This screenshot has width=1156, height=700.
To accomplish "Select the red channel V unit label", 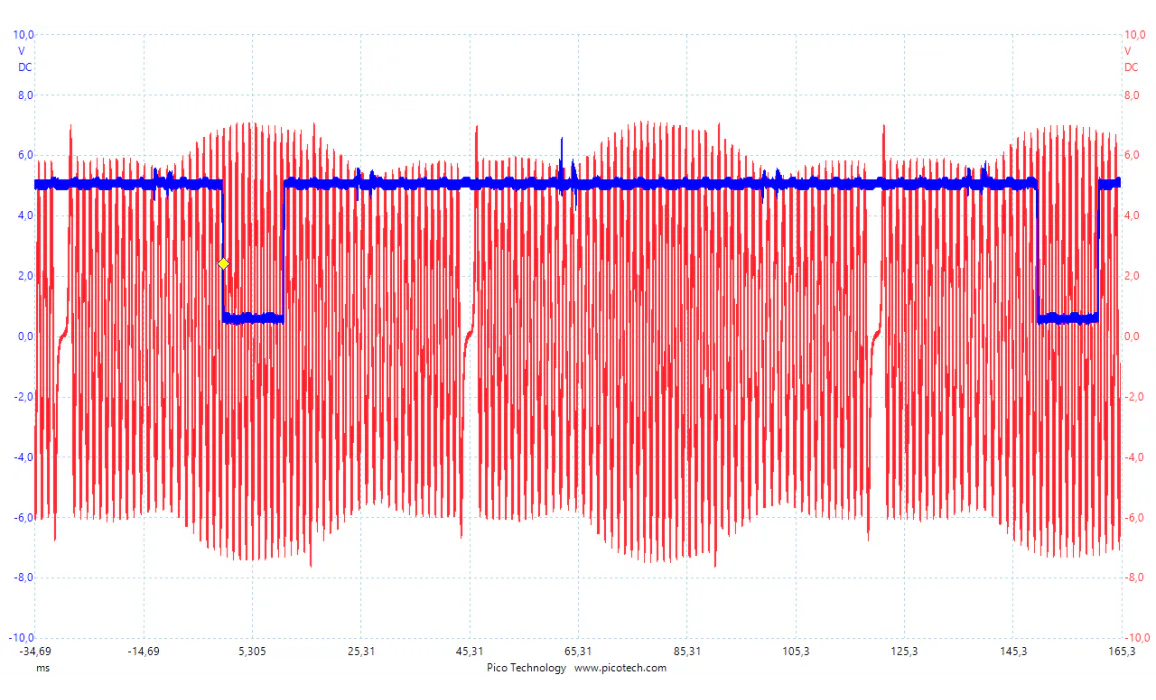I will point(1128,51).
